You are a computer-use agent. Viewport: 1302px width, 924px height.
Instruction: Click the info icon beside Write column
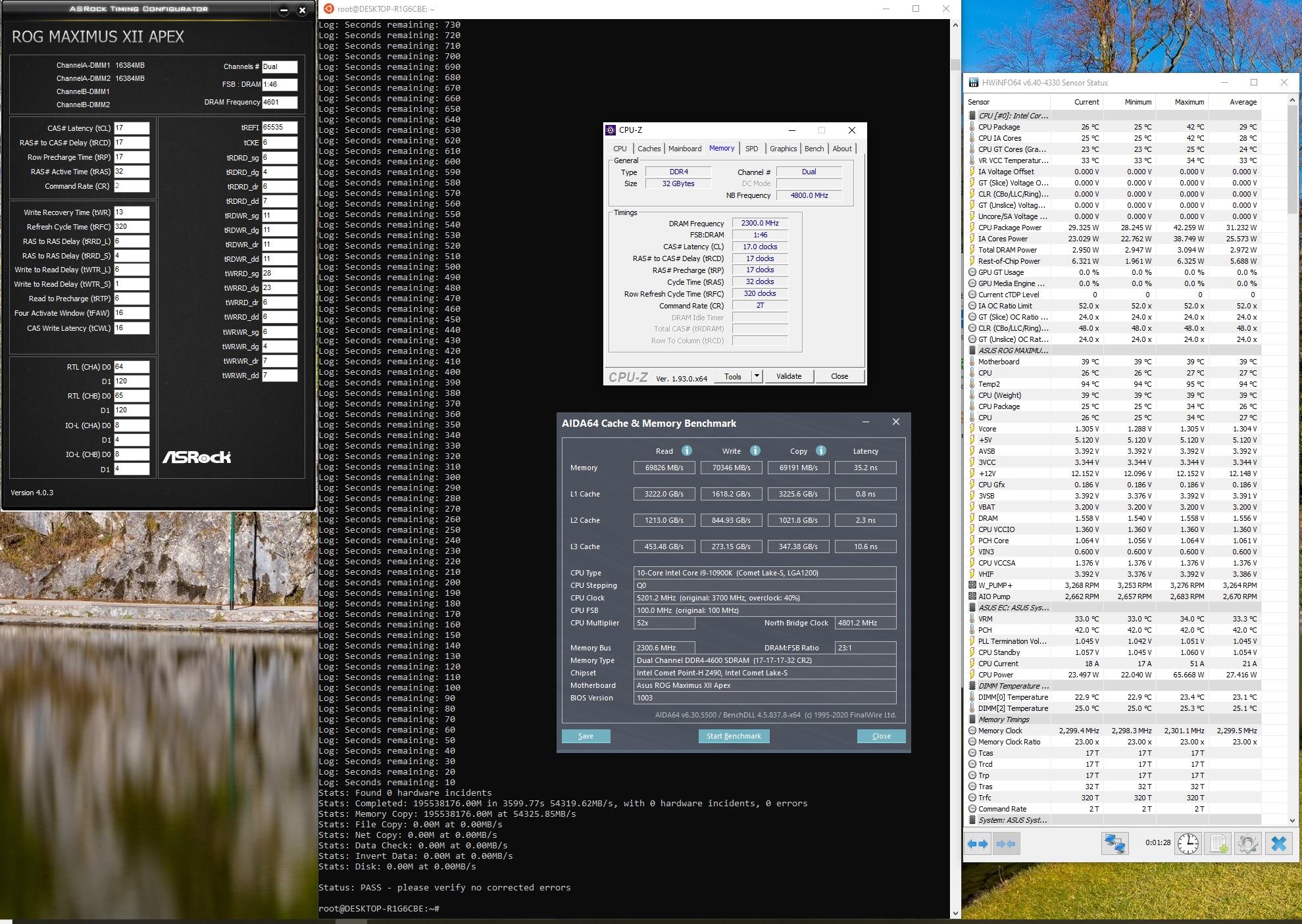pos(755,450)
